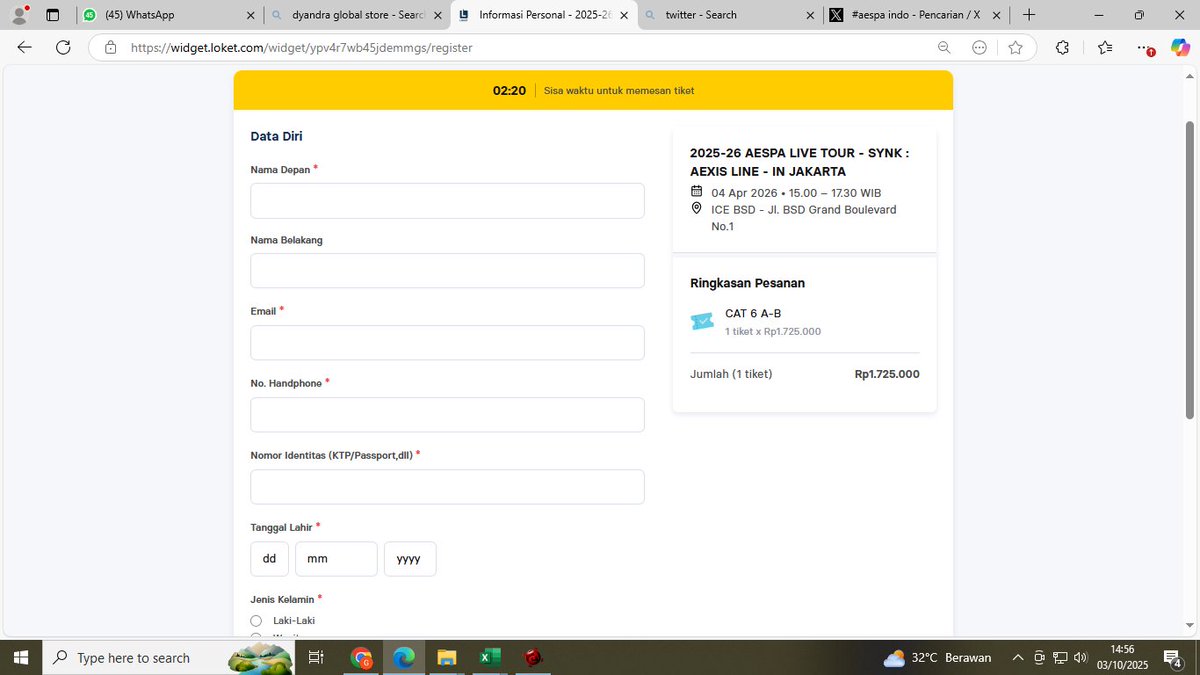Click the 02:20 countdown timer
Image resolution: width=1200 pixels, height=675 pixels.
coord(509,90)
